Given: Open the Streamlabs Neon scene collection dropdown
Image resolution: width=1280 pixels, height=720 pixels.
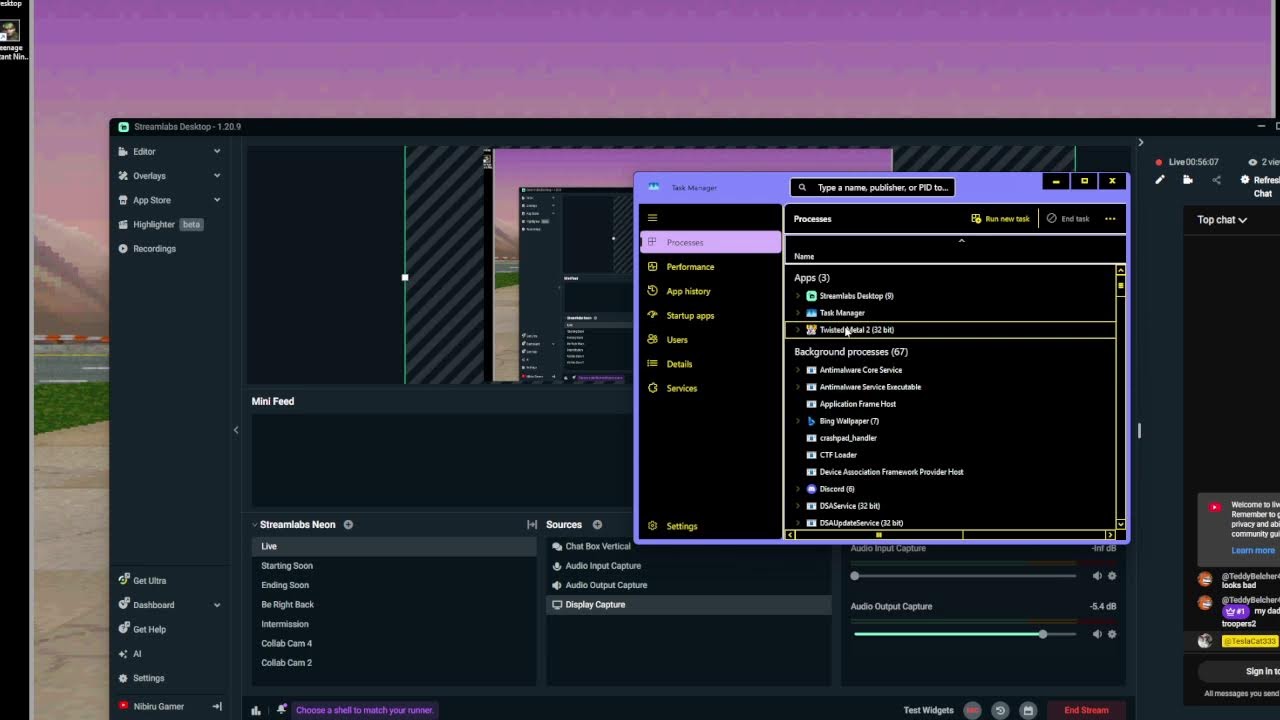Looking at the screenshot, I should pyautogui.click(x=254, y=525).
